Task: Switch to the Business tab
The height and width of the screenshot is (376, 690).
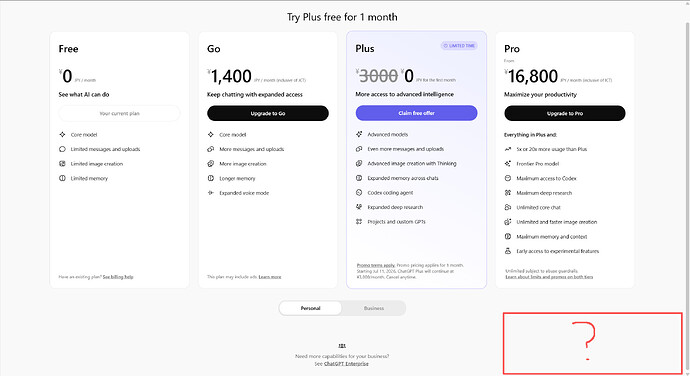Action: coord(374,308)
